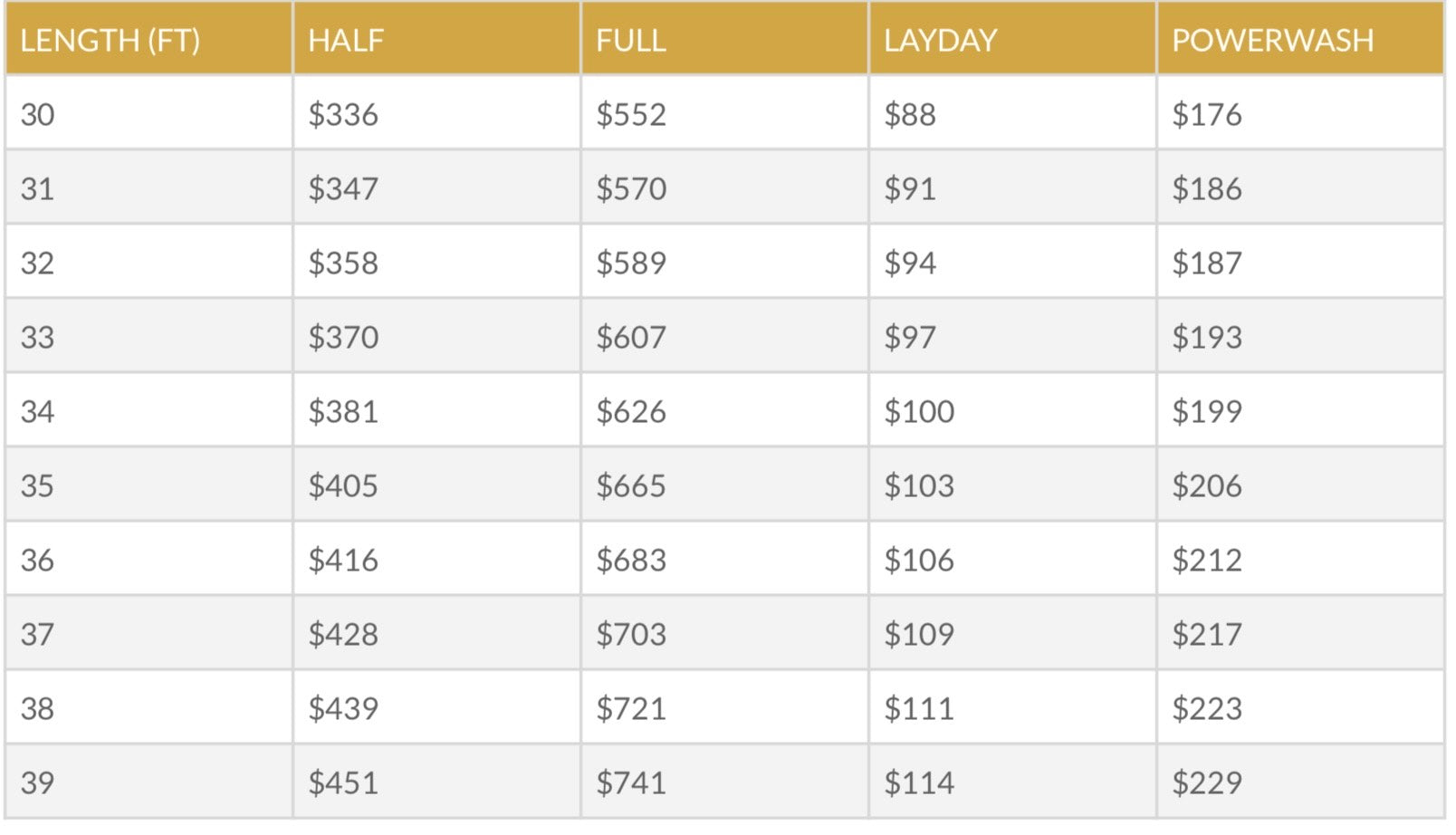Click the $741 full price cell
Viewport: 1456px width, 835px height.
tap(631, 783)
